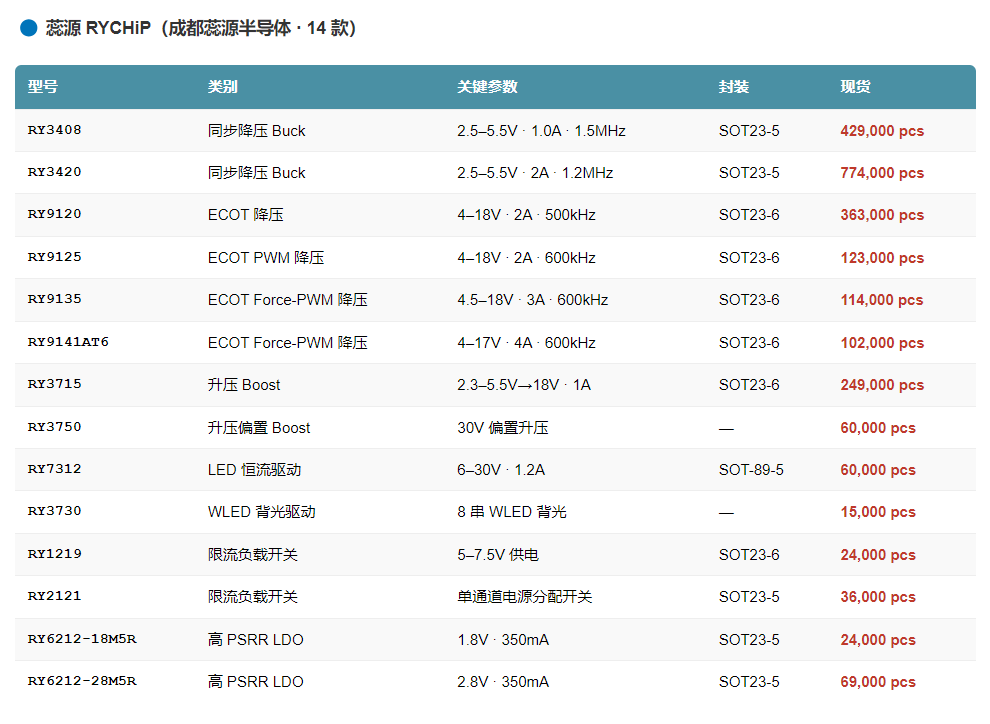
Task: Click the 型号 column header
Action: pos(43,87)
